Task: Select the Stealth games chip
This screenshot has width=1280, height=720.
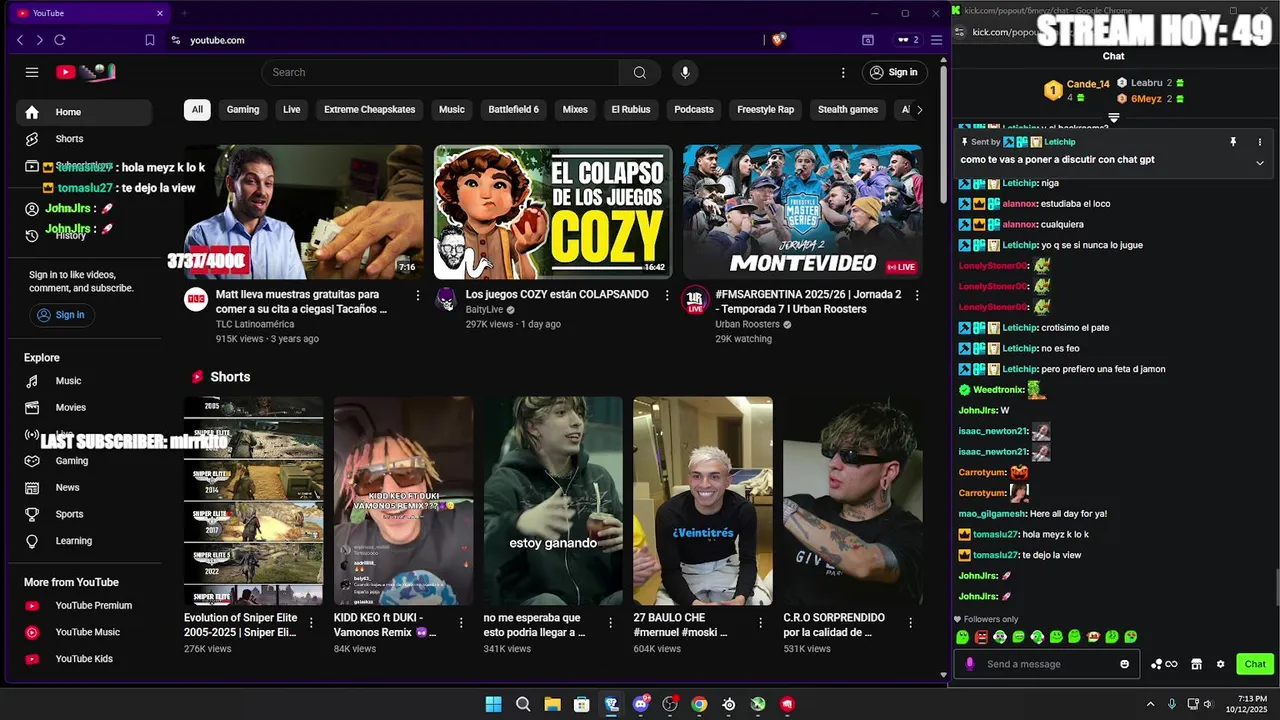Action: click(x=848, y=110)
